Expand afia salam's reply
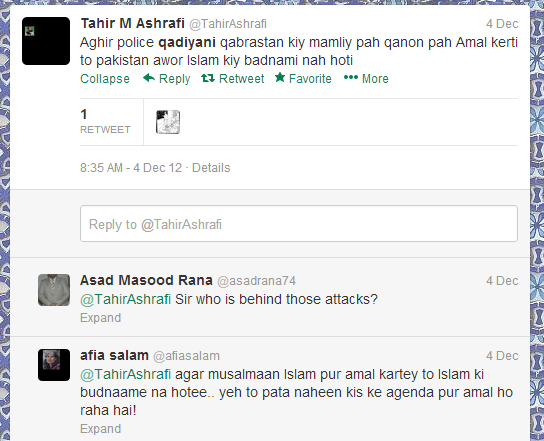The width and height of the screenshot is (544, 441). (101, 429)
